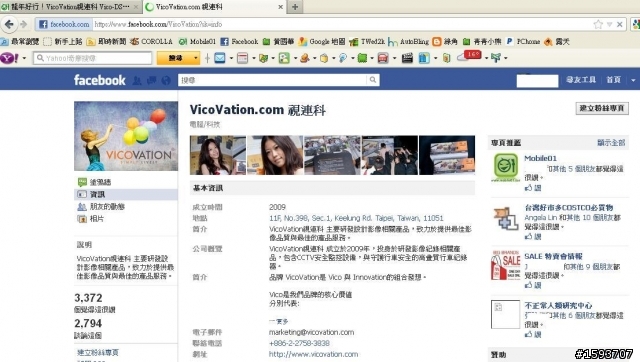Open 不正常人類研究中心 page link
Screen dimensions: 640x362
click(558, 305)
